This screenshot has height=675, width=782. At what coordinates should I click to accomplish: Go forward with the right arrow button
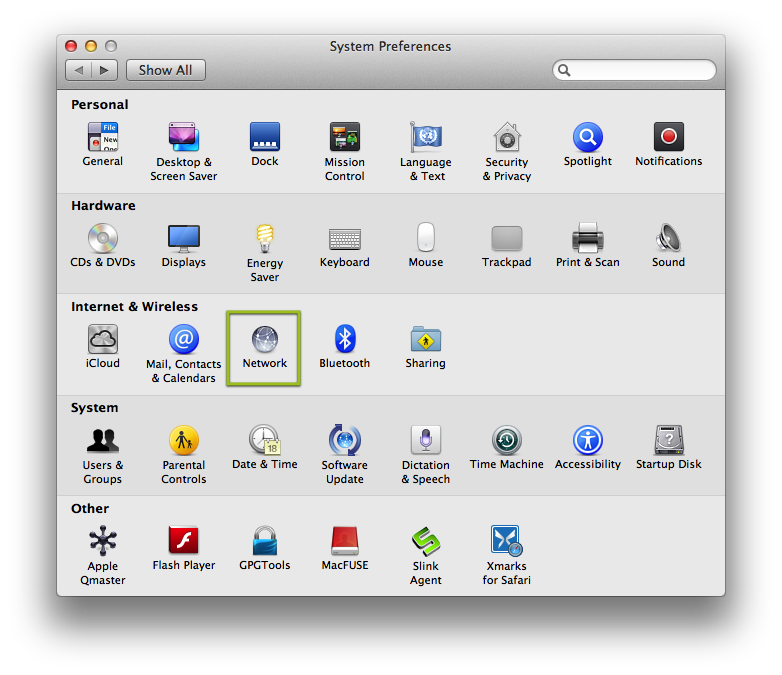coord(105,70)
